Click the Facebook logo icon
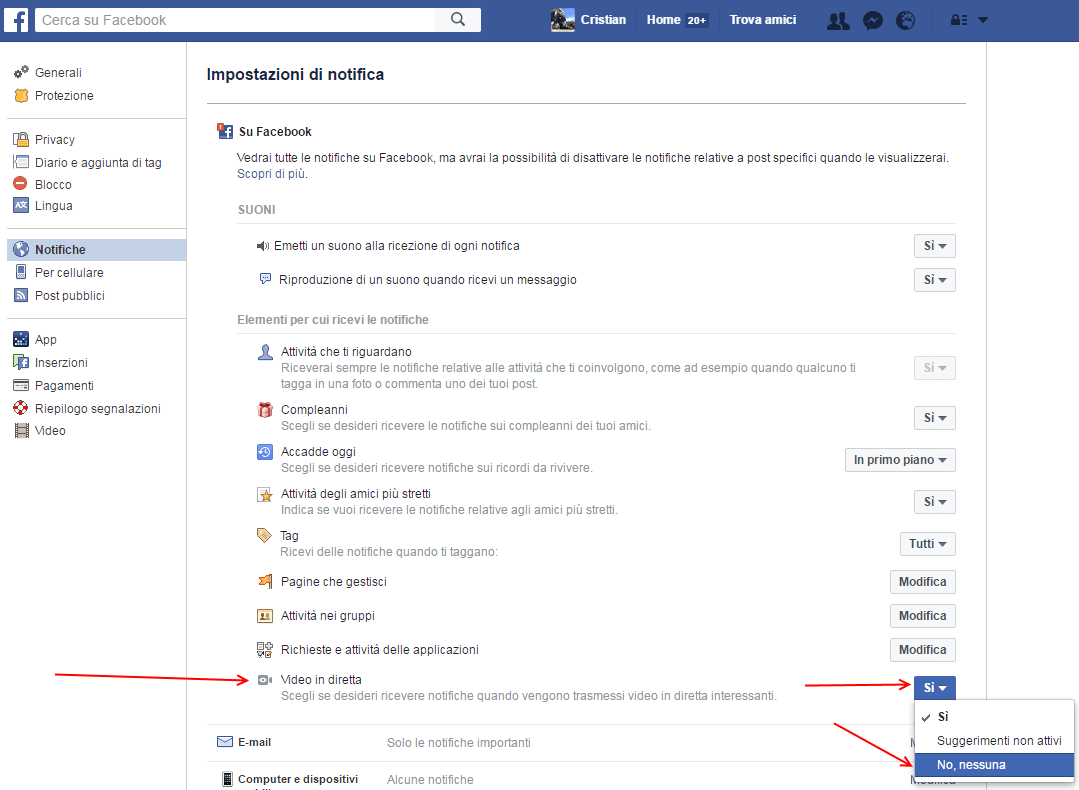1079x790 pixels. [x=16, y=20]
